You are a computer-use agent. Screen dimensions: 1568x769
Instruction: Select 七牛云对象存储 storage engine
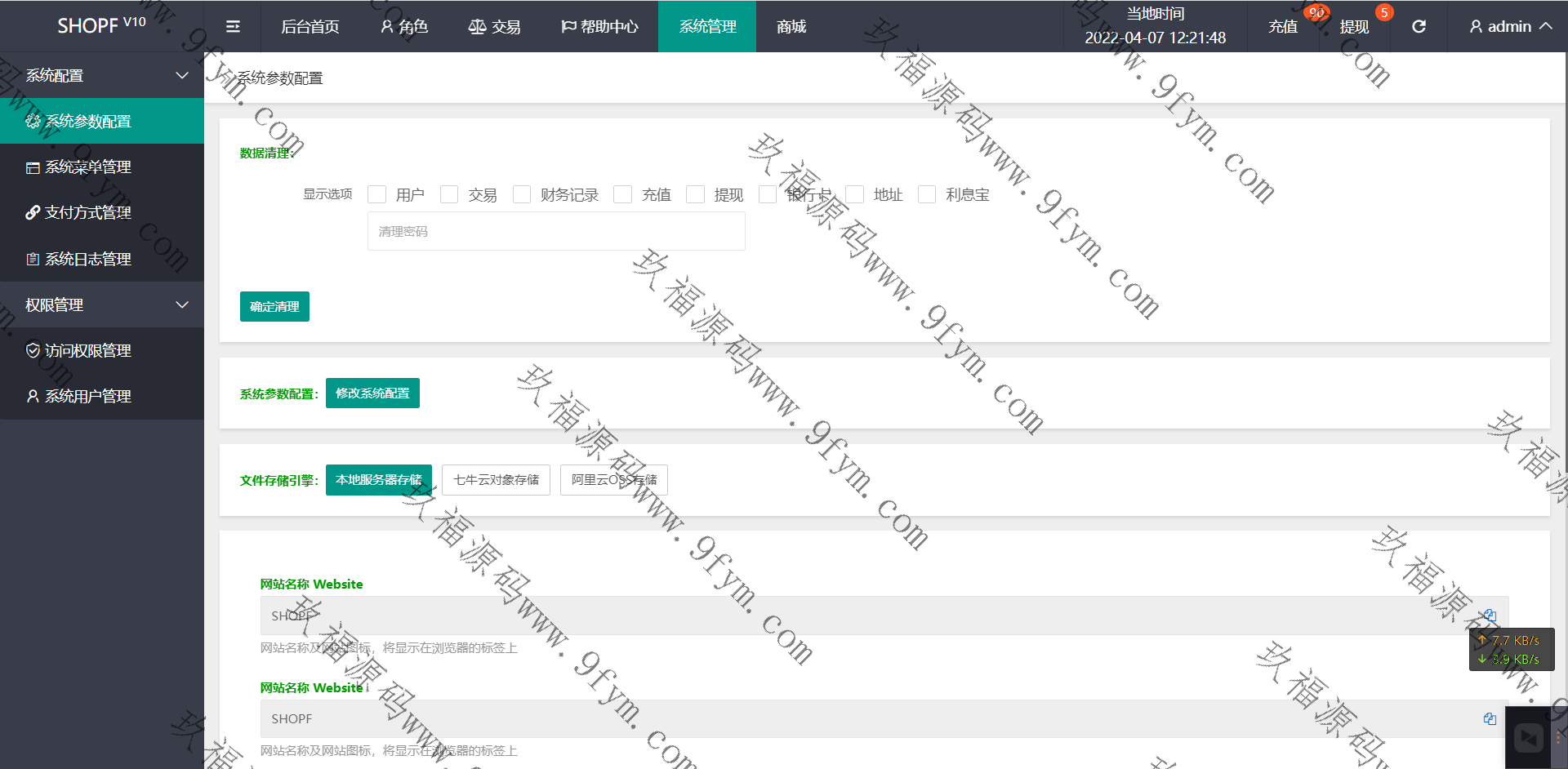click(x=496, y=480)
